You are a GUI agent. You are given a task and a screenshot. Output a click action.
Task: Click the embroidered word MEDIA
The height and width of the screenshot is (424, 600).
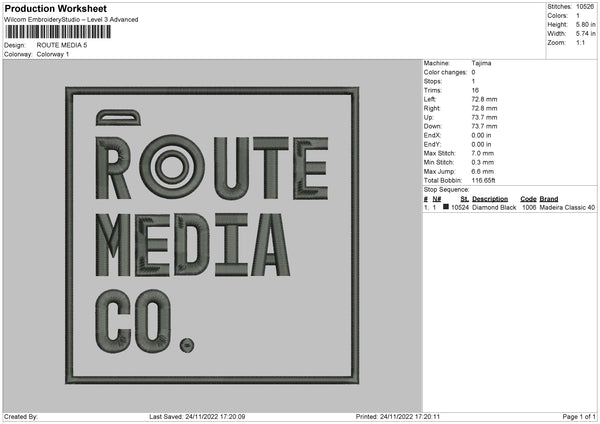coord(193,245)
